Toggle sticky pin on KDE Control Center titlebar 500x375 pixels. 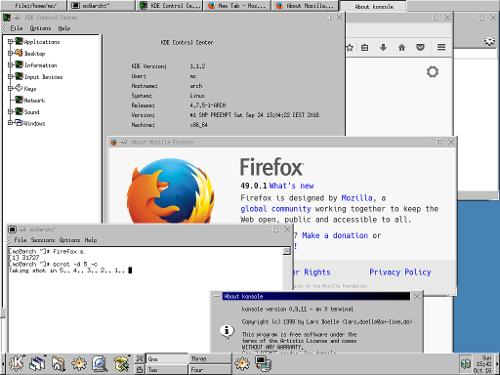tap(17, 18)
